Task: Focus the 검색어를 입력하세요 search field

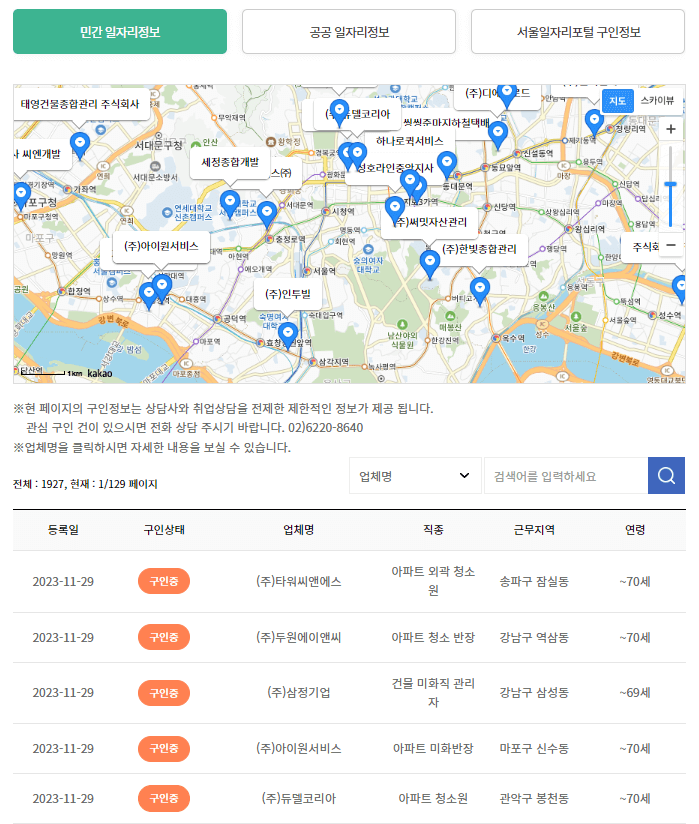Action: pos(566,476)
